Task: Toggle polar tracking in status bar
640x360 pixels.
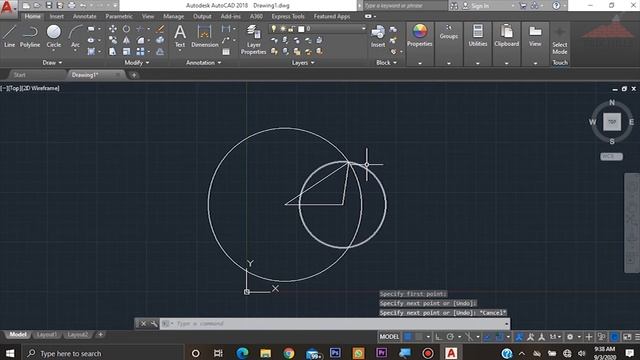Action: [x=450, y=337]
